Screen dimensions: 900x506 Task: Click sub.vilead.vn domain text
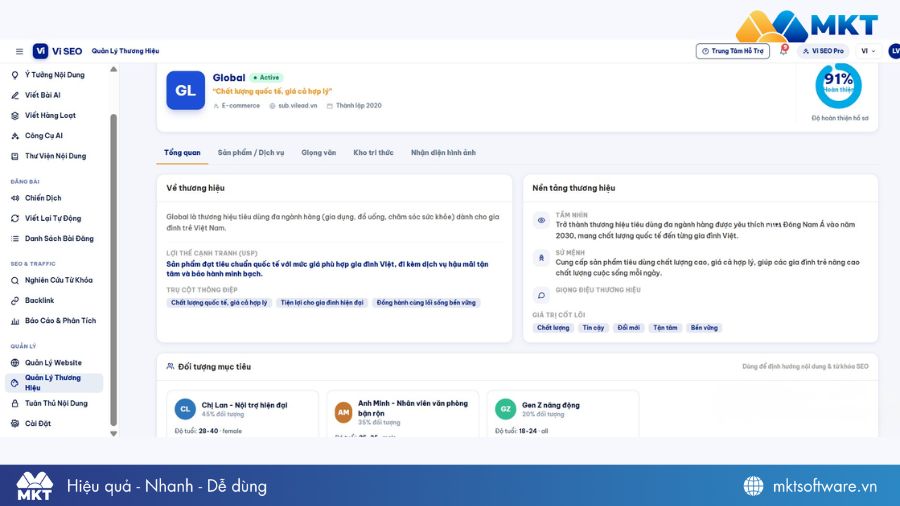tap(297, 106)
